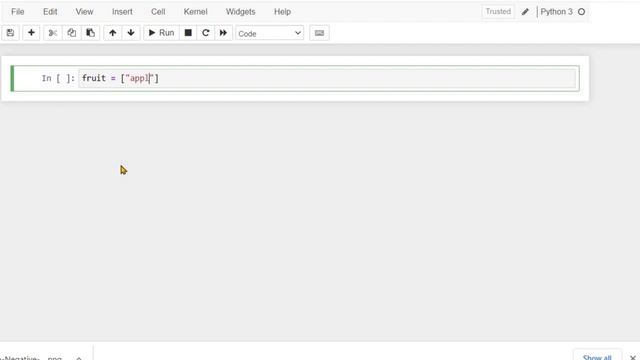Click the Trusted notebook indicator
640x360 pixels.
click(498, 12)
